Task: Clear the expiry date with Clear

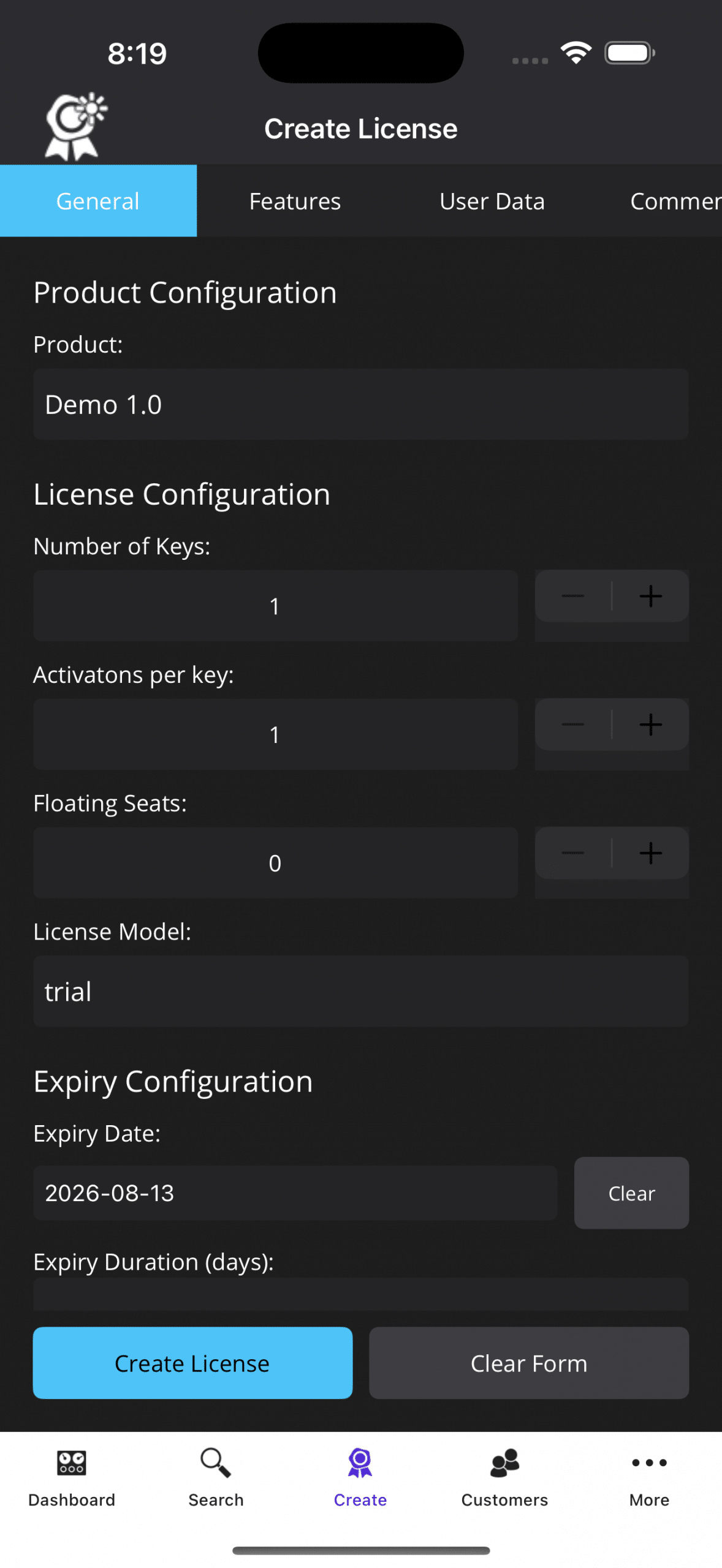Action: point(631,1193)
